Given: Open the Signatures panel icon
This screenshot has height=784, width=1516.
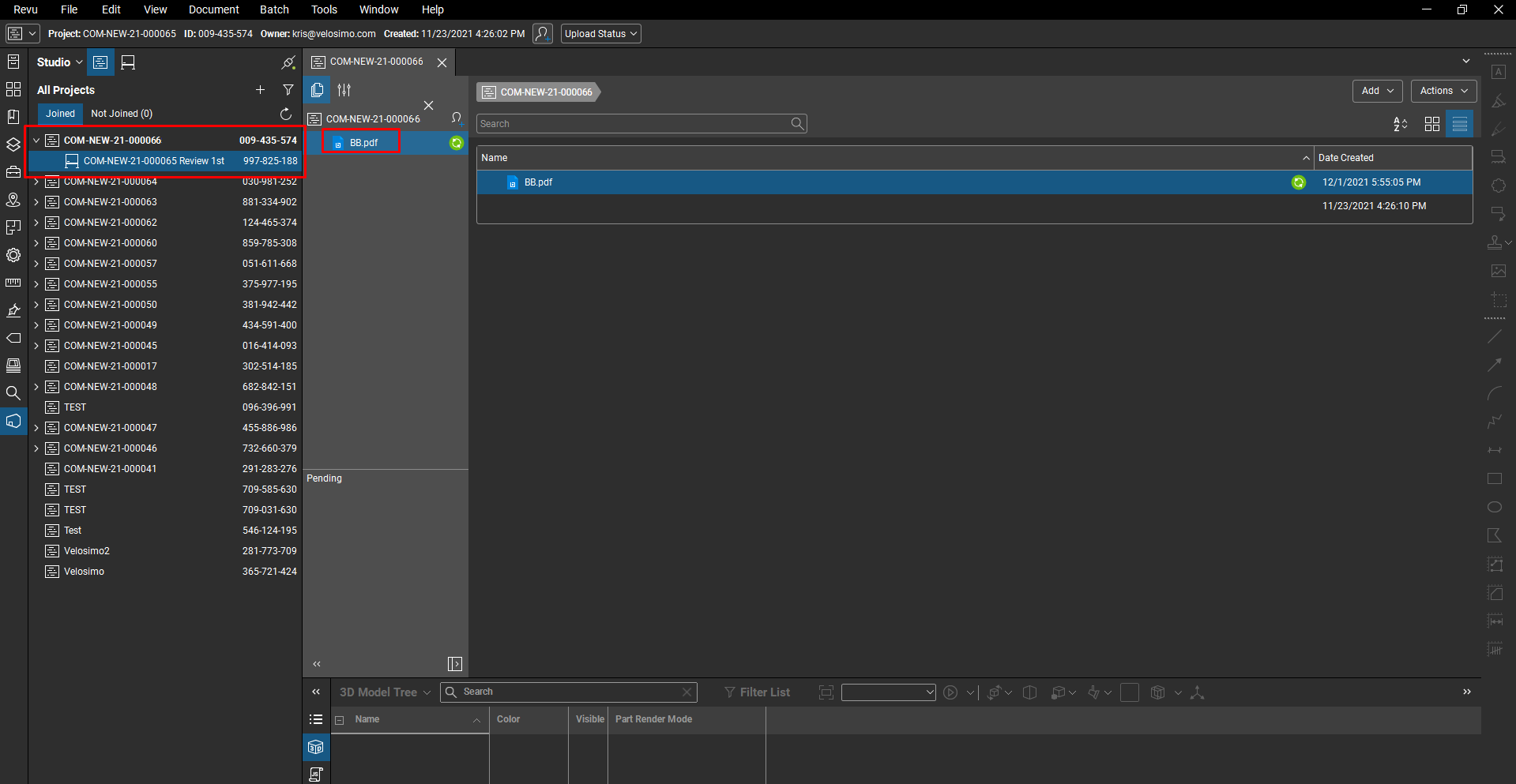Looking at the screenshot, I should (x=13, y=310).
